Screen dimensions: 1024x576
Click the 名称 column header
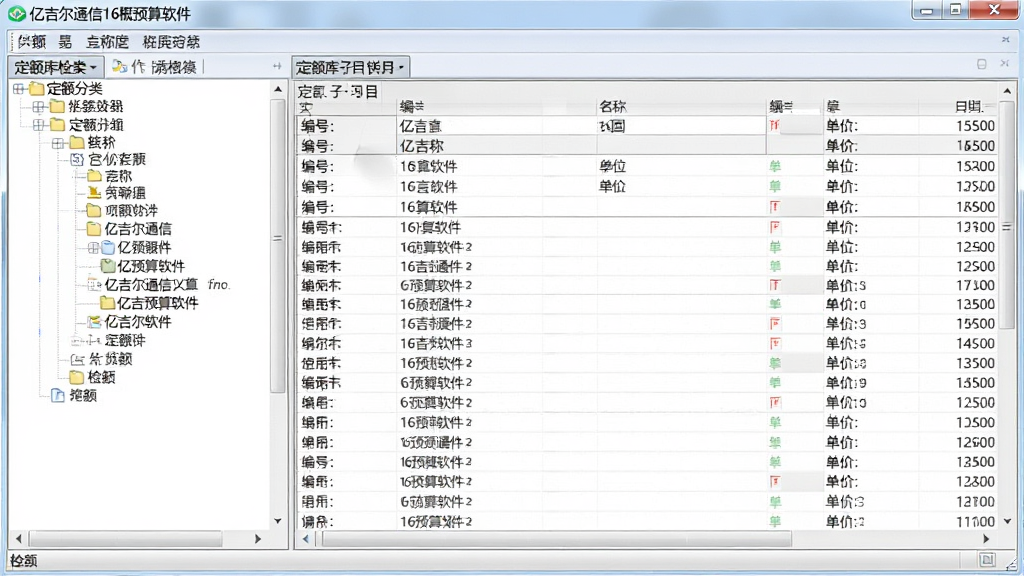point(613,106)
